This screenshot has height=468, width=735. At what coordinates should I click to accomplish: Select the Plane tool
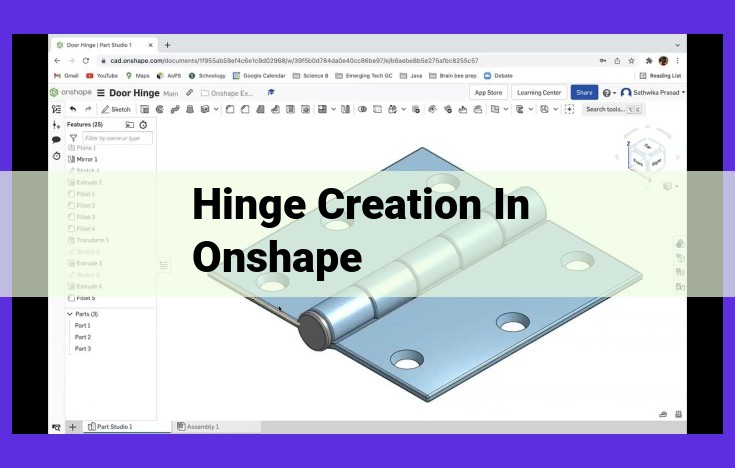tap(495, 109)
